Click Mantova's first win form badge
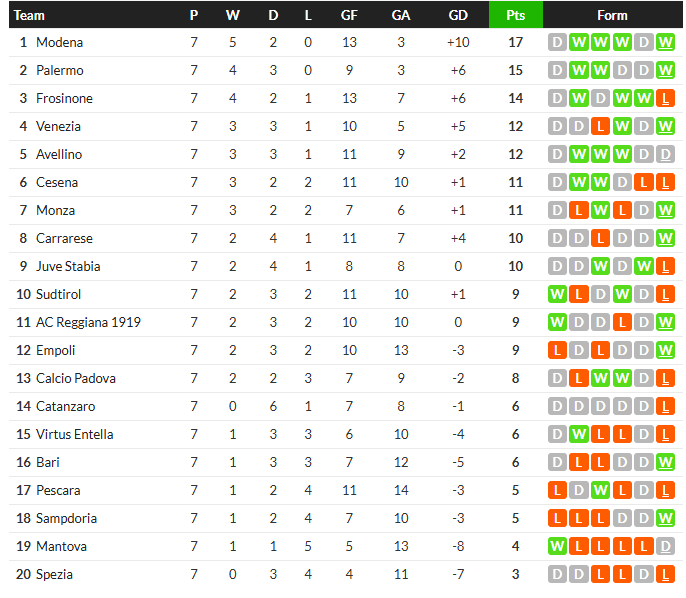 click(557, 547)
